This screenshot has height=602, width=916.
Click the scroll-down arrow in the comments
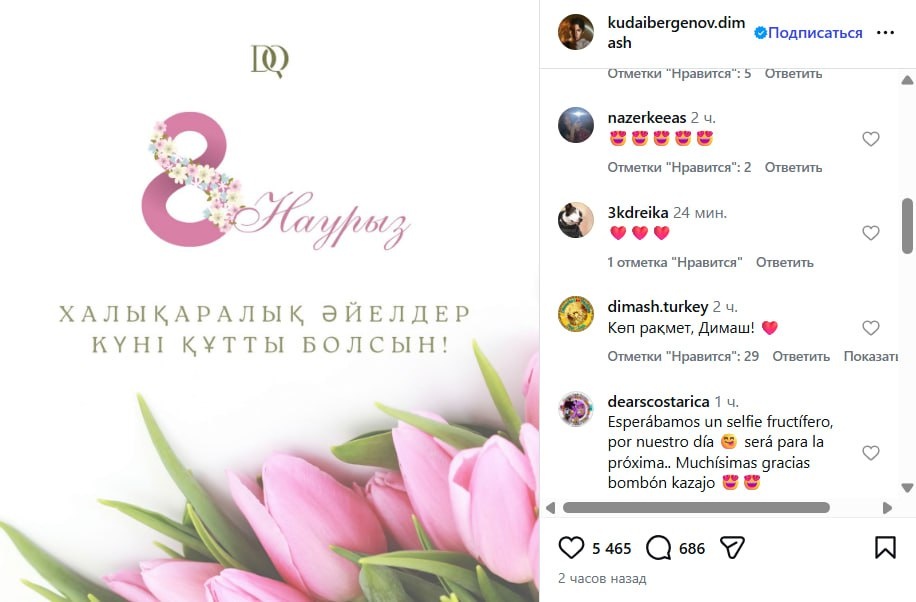tap(907, 487)
